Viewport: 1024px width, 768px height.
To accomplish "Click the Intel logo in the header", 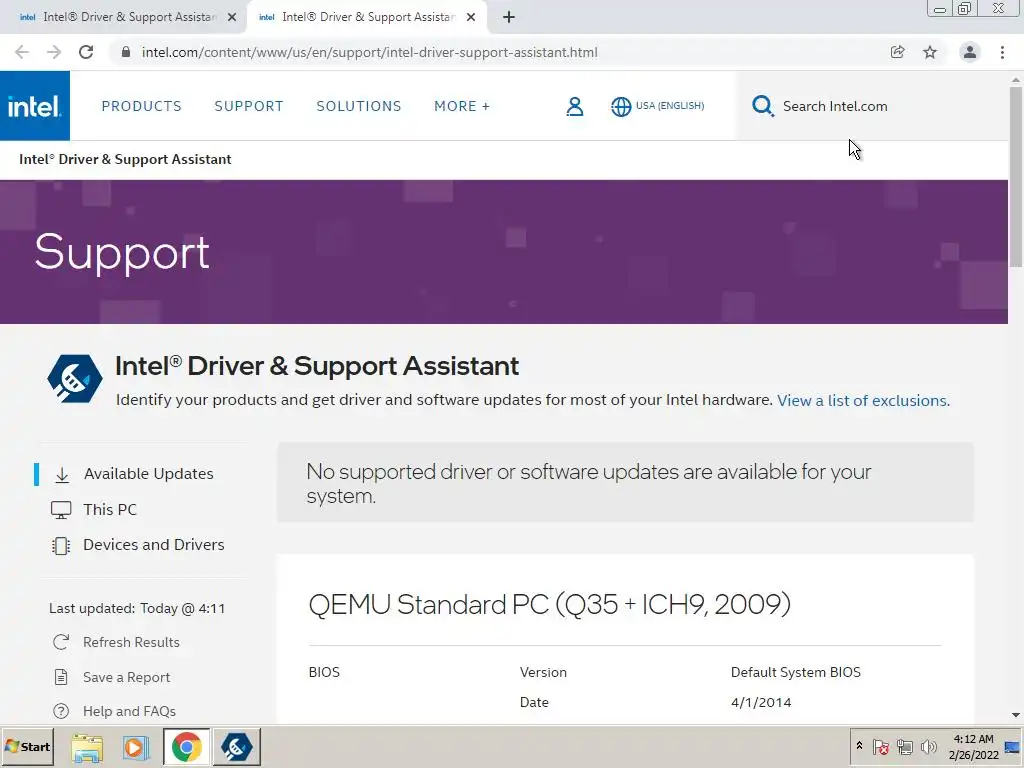I will pyautogui.click(x=35, y=106).
